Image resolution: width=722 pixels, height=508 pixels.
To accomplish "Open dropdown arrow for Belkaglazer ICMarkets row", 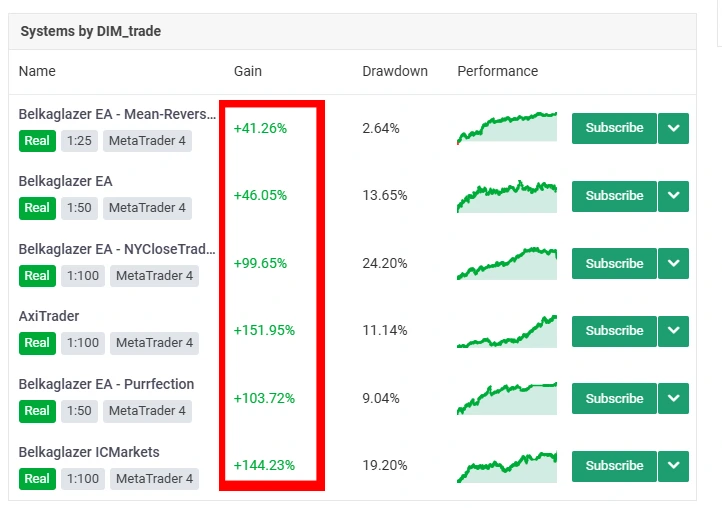I will (674, 466).
